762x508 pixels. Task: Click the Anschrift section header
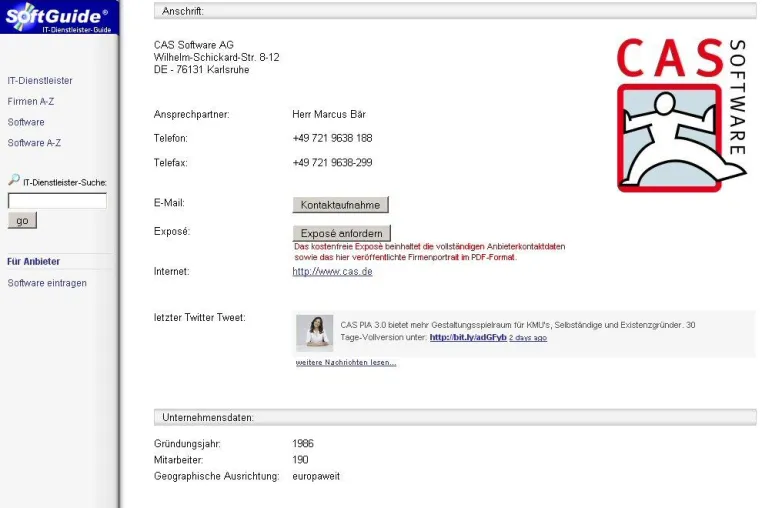(455, 11)
